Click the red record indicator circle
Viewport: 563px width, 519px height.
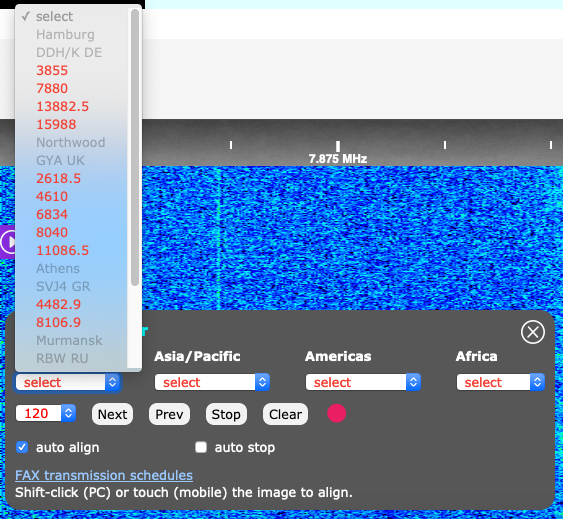336,413
